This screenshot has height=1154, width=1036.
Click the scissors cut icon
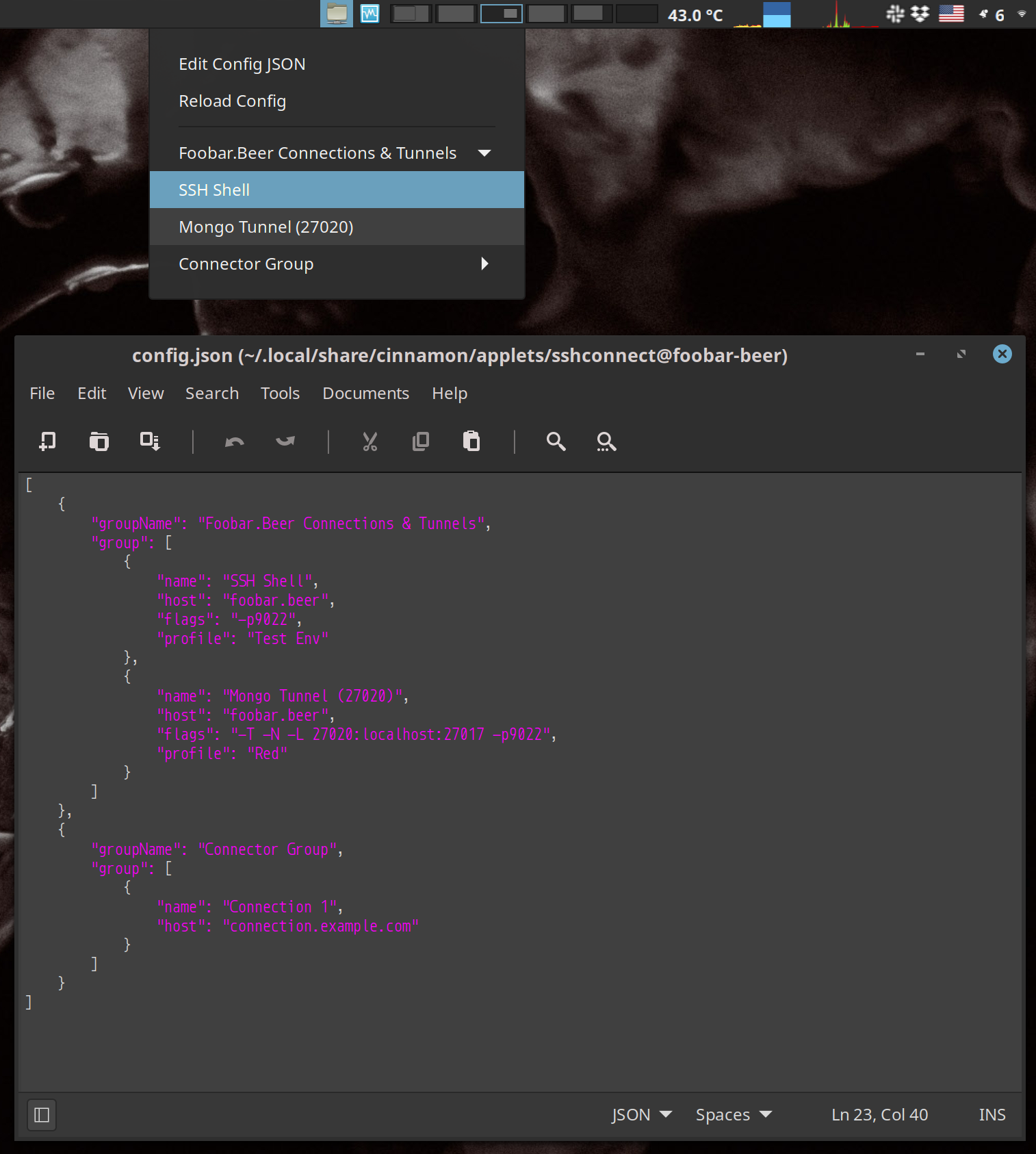click(x=370, y=441)
